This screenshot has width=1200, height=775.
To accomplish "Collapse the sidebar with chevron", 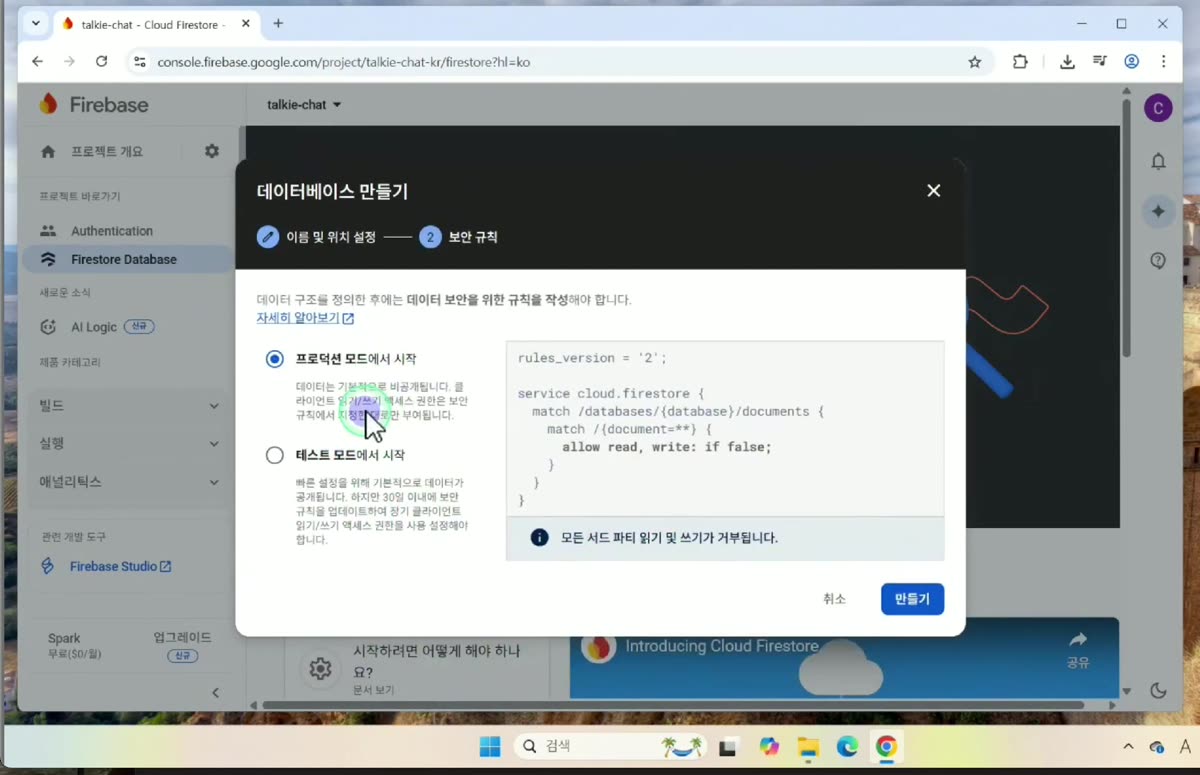I will click(215, 692).
